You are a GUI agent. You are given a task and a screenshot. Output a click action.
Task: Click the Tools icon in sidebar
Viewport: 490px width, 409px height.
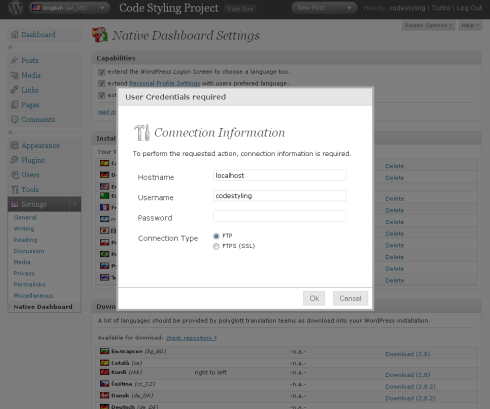(x=14, y=189)
